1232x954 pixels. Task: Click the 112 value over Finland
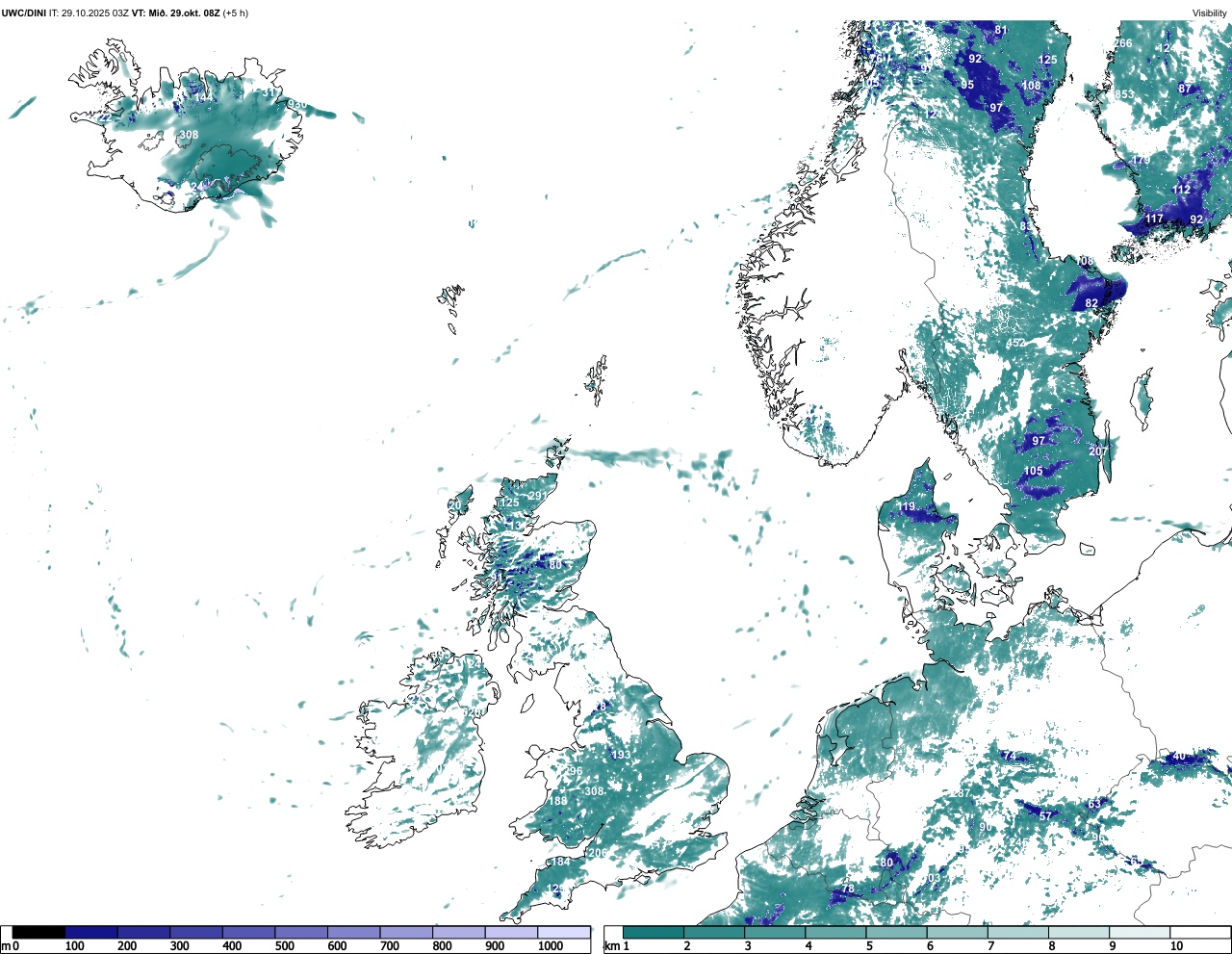(x=1182, y=190)
